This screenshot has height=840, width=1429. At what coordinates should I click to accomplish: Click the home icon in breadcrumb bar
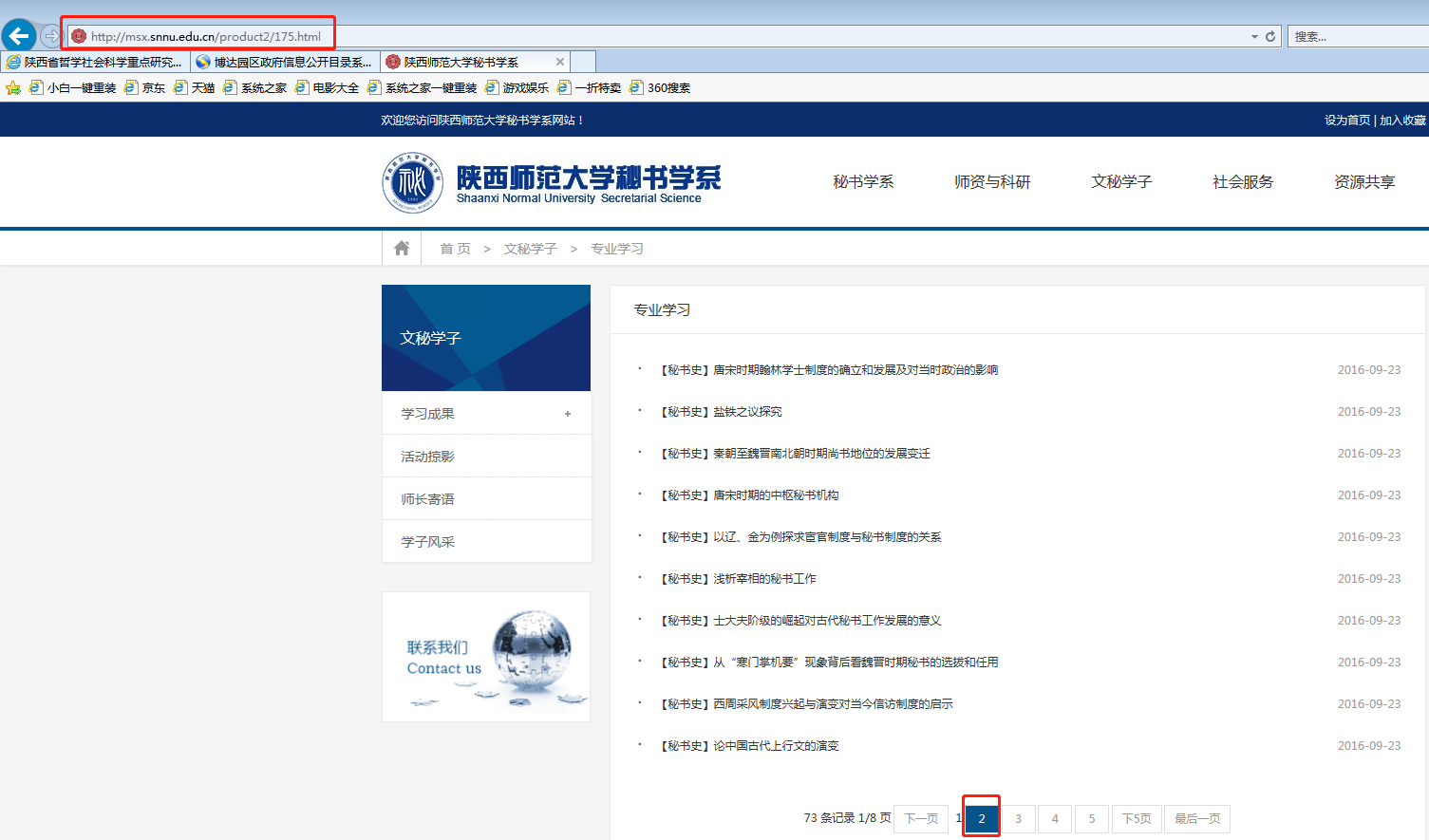tap(402, 248)
